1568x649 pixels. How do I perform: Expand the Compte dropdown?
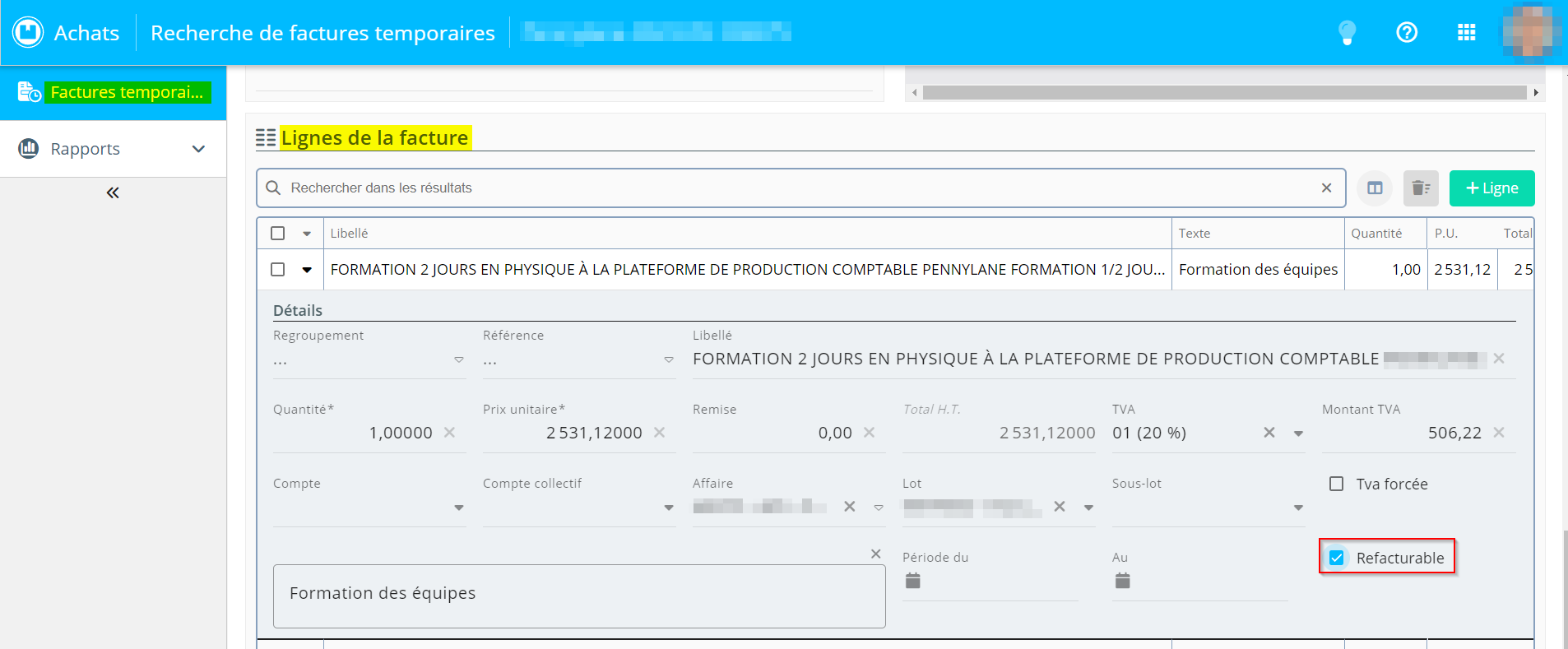(459, 508)
